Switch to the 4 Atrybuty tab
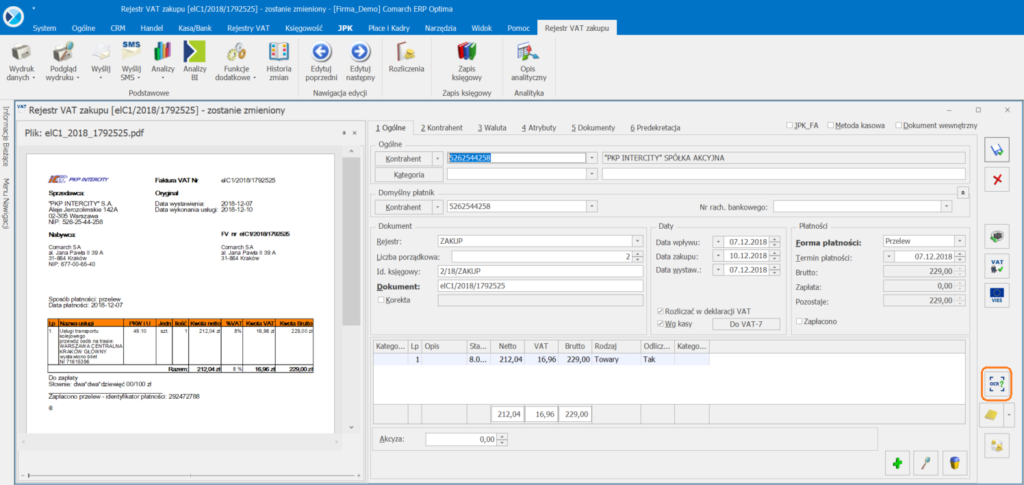The width and height of the screenshot is (1024, 485). (539, 128)
